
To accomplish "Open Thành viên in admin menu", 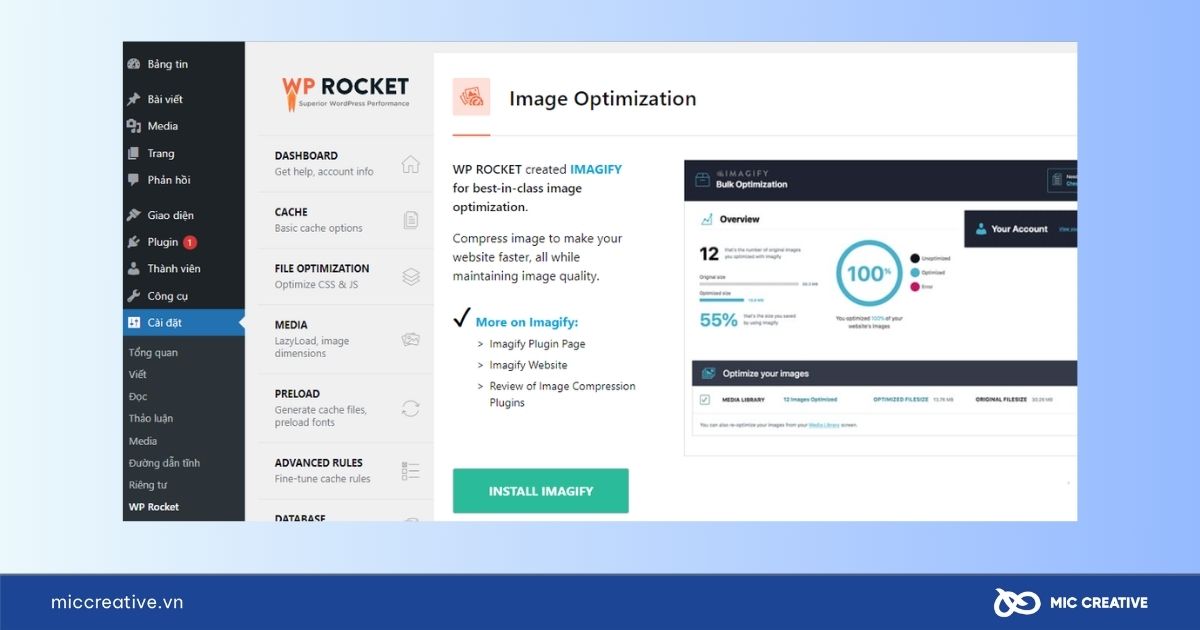I will point(174,269).
